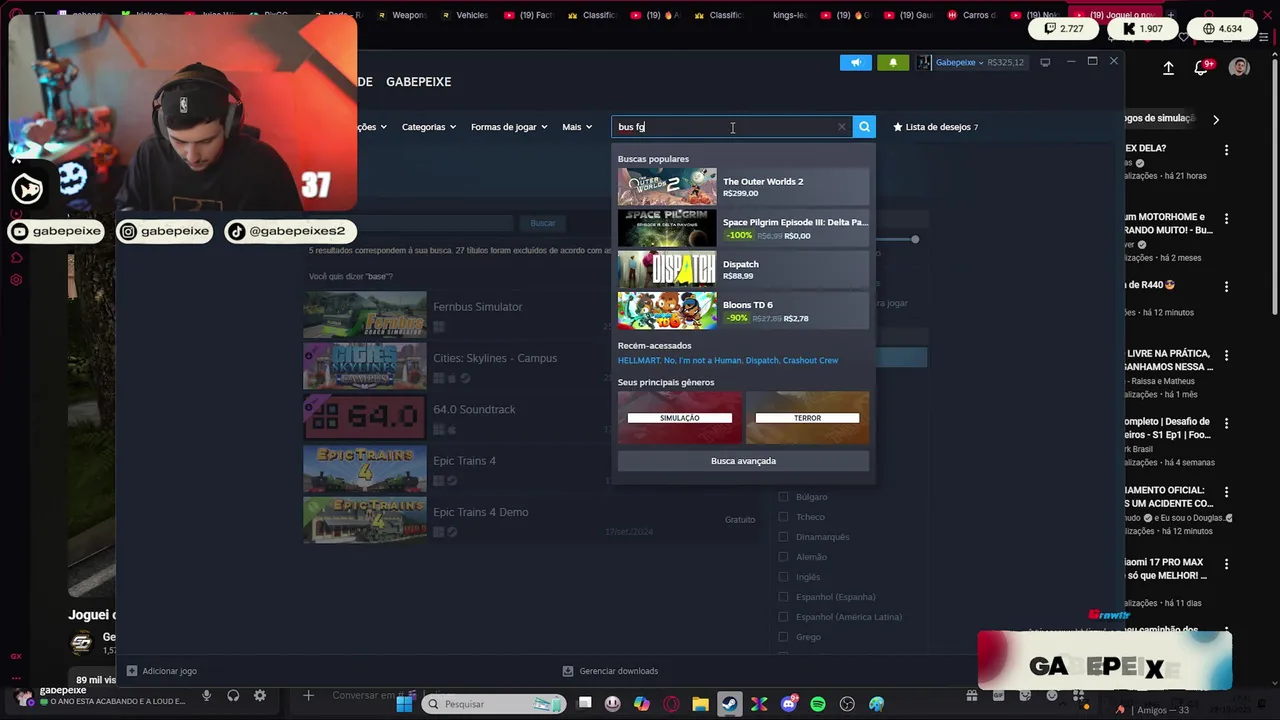This screenshot has height=720, width=1280.
Task: Clear the Steam search field with X
Action: [x=841, y=127]
